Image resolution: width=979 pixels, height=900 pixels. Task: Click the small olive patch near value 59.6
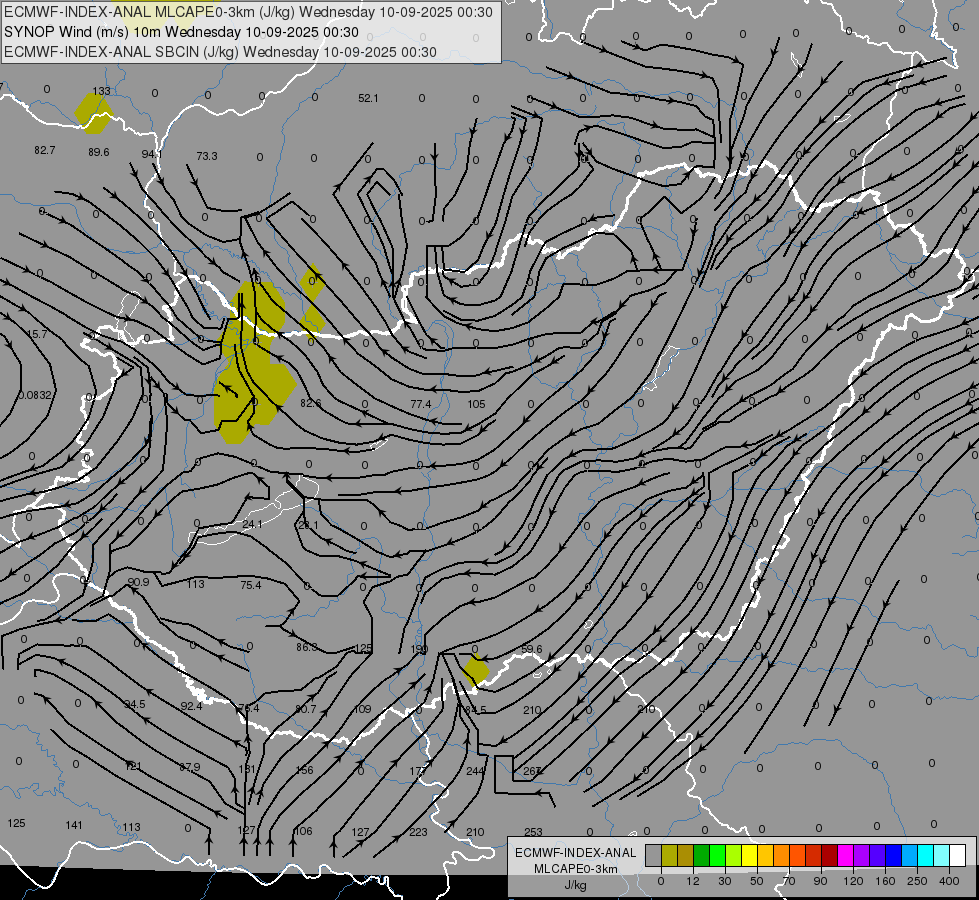tap(476, 671)
